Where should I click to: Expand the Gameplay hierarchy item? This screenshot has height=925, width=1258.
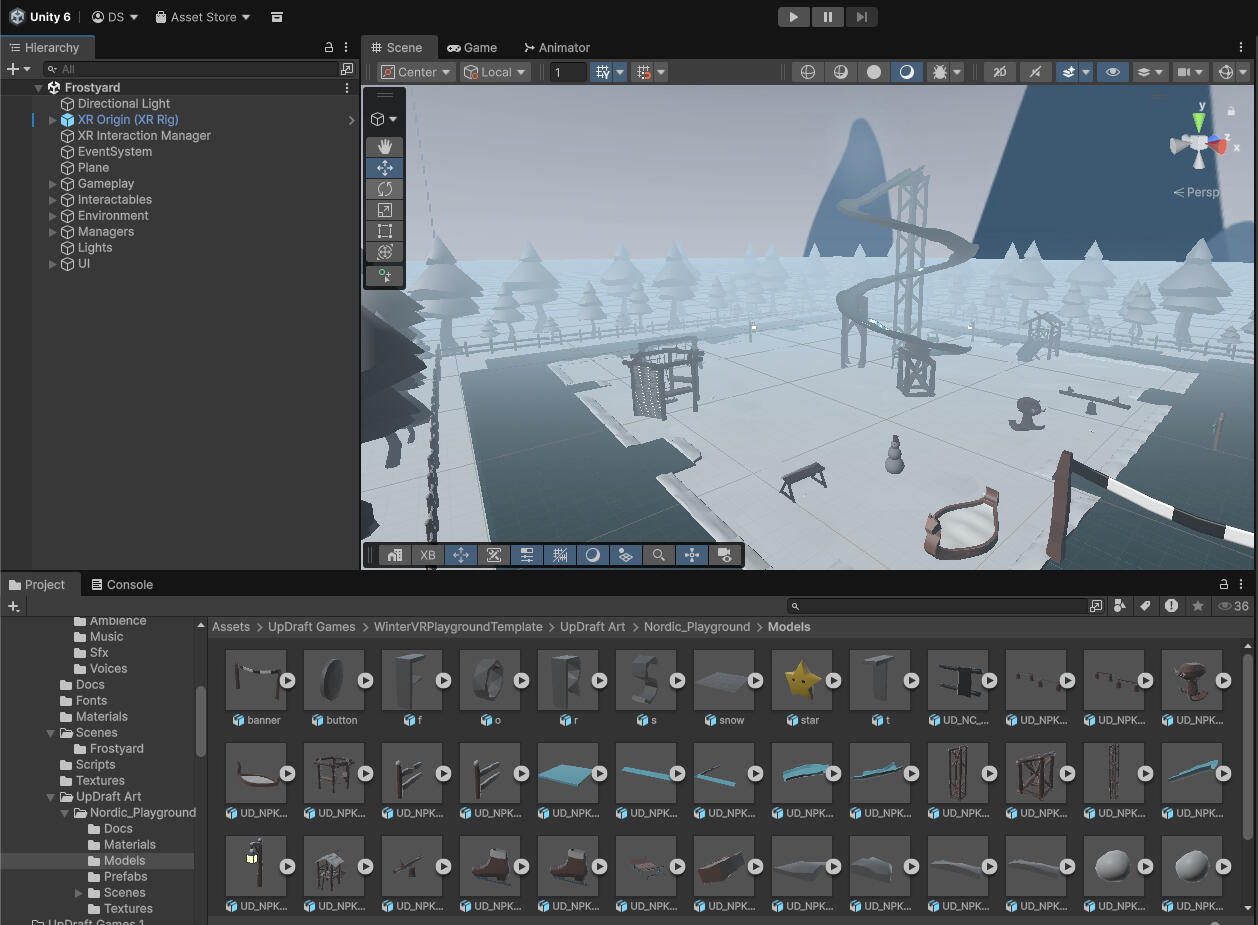coord(53,184)
